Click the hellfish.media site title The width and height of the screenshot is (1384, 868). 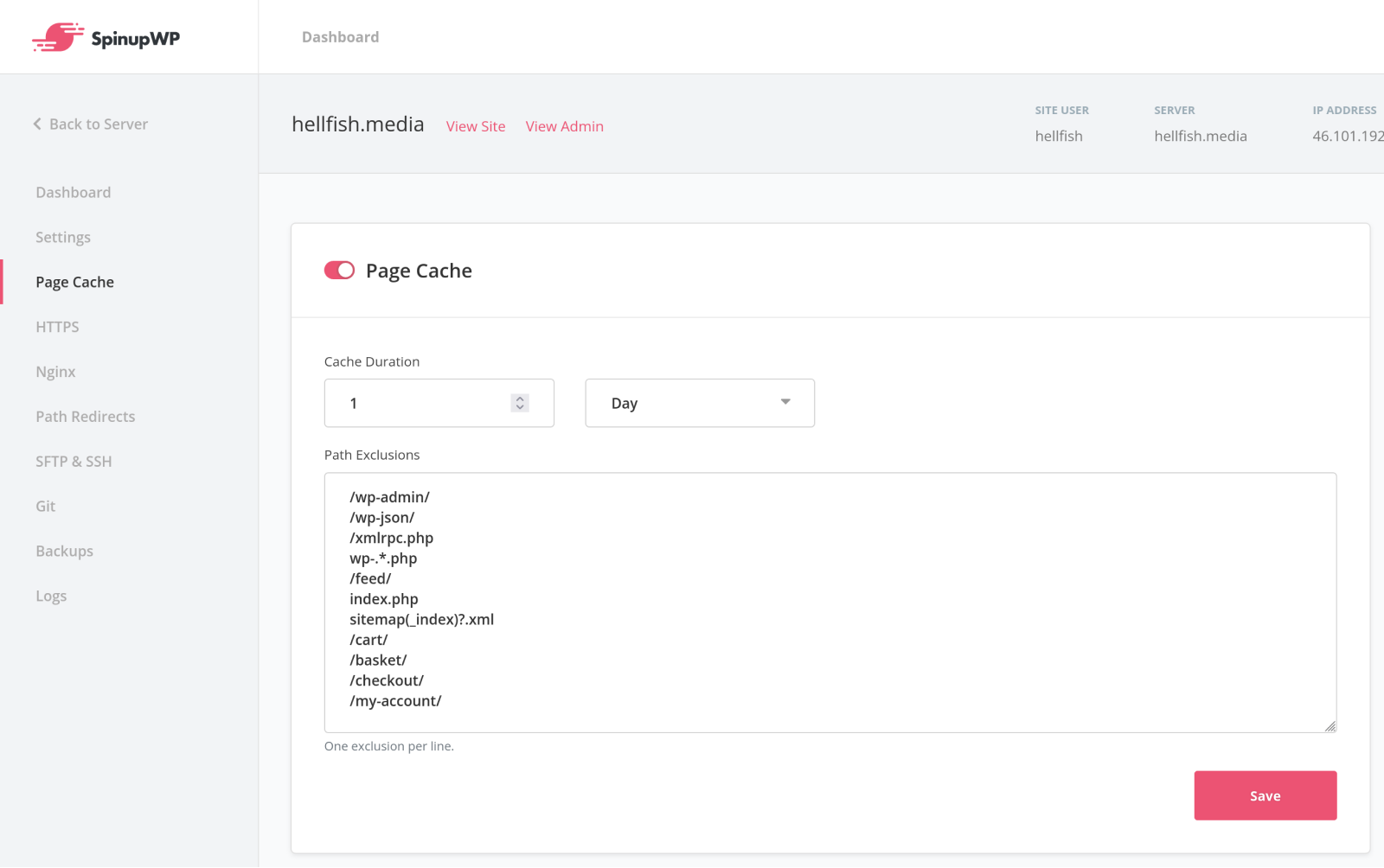tap(358, 124)
